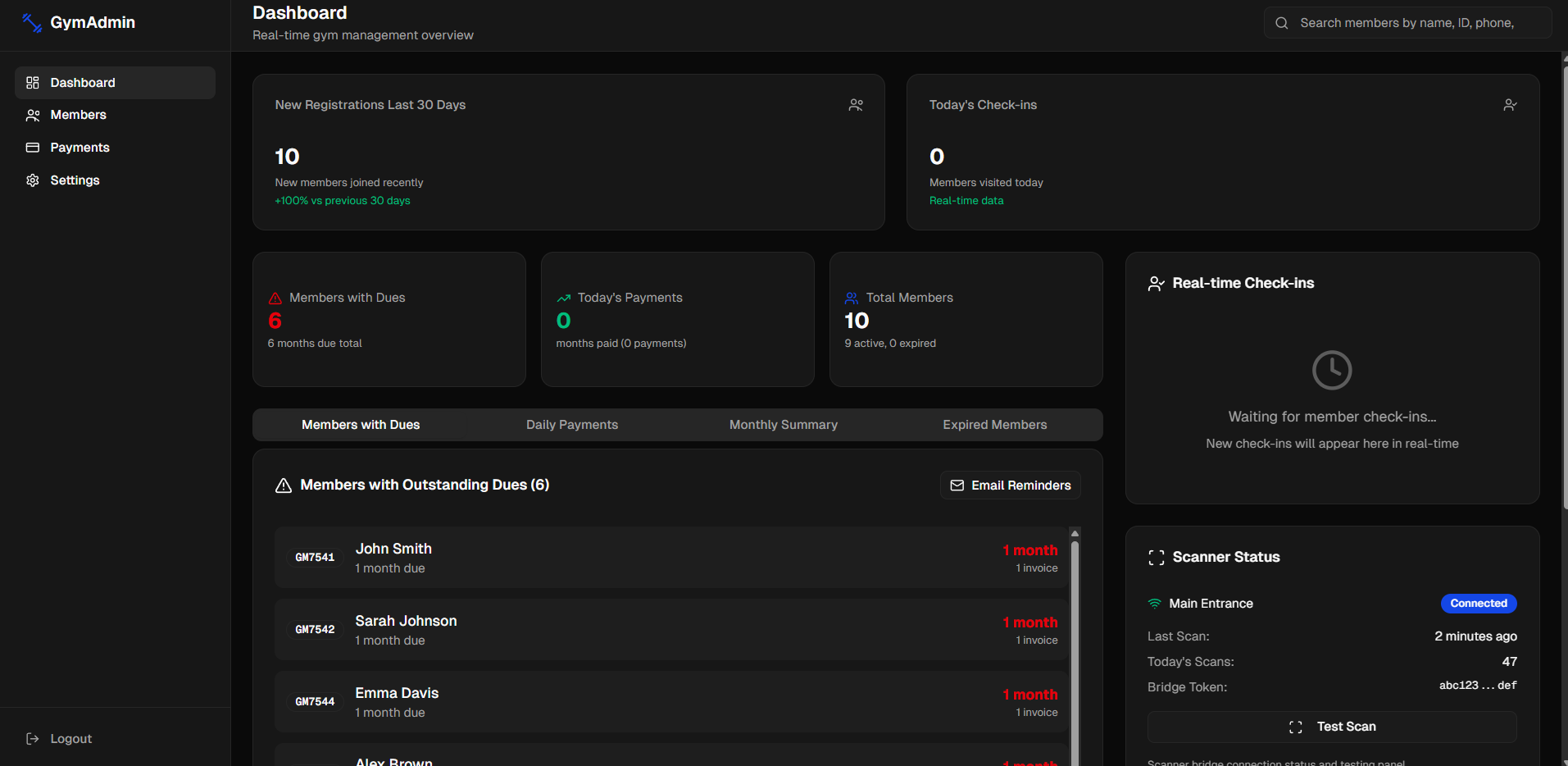The width and height of the screenshot is (1568, 766).
Task: Click the red warning icon on Members with Dues
Action: pos(275,299)
